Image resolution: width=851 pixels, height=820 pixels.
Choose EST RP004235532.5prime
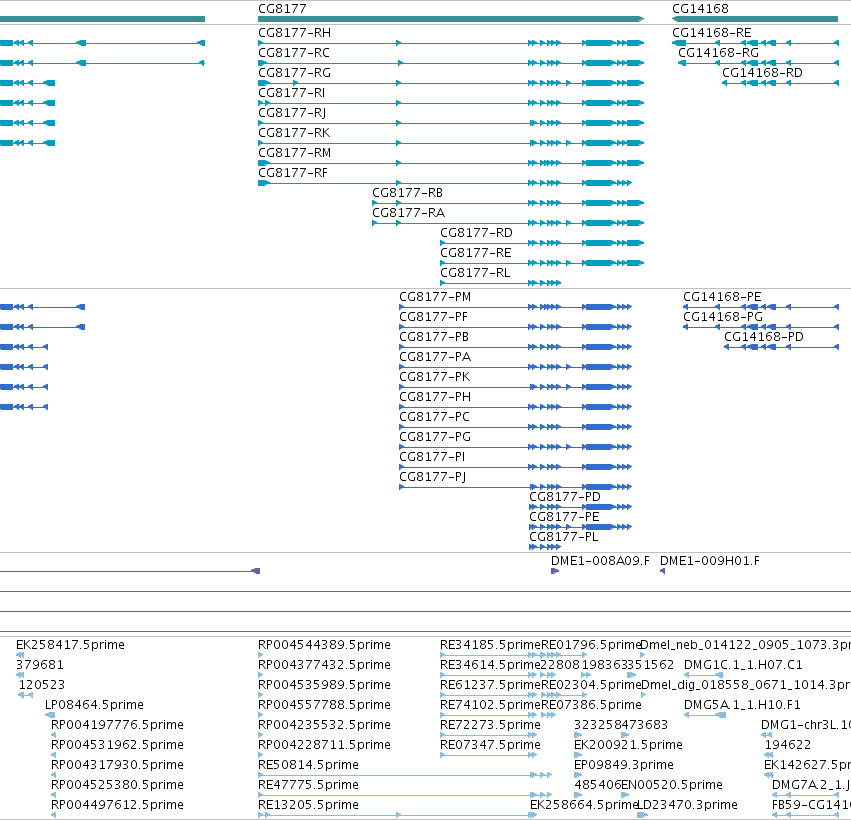point(325,726)
